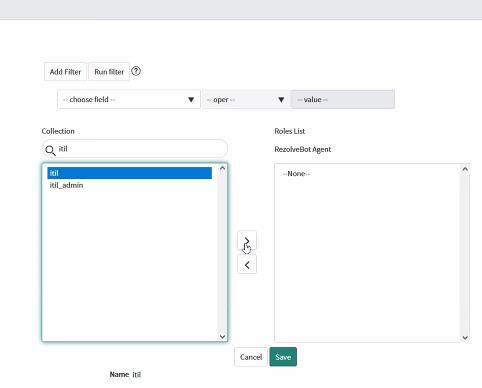The image size is (482, 388).
Task: Click the RezolveBot Agent label
Action: point(303,149)
